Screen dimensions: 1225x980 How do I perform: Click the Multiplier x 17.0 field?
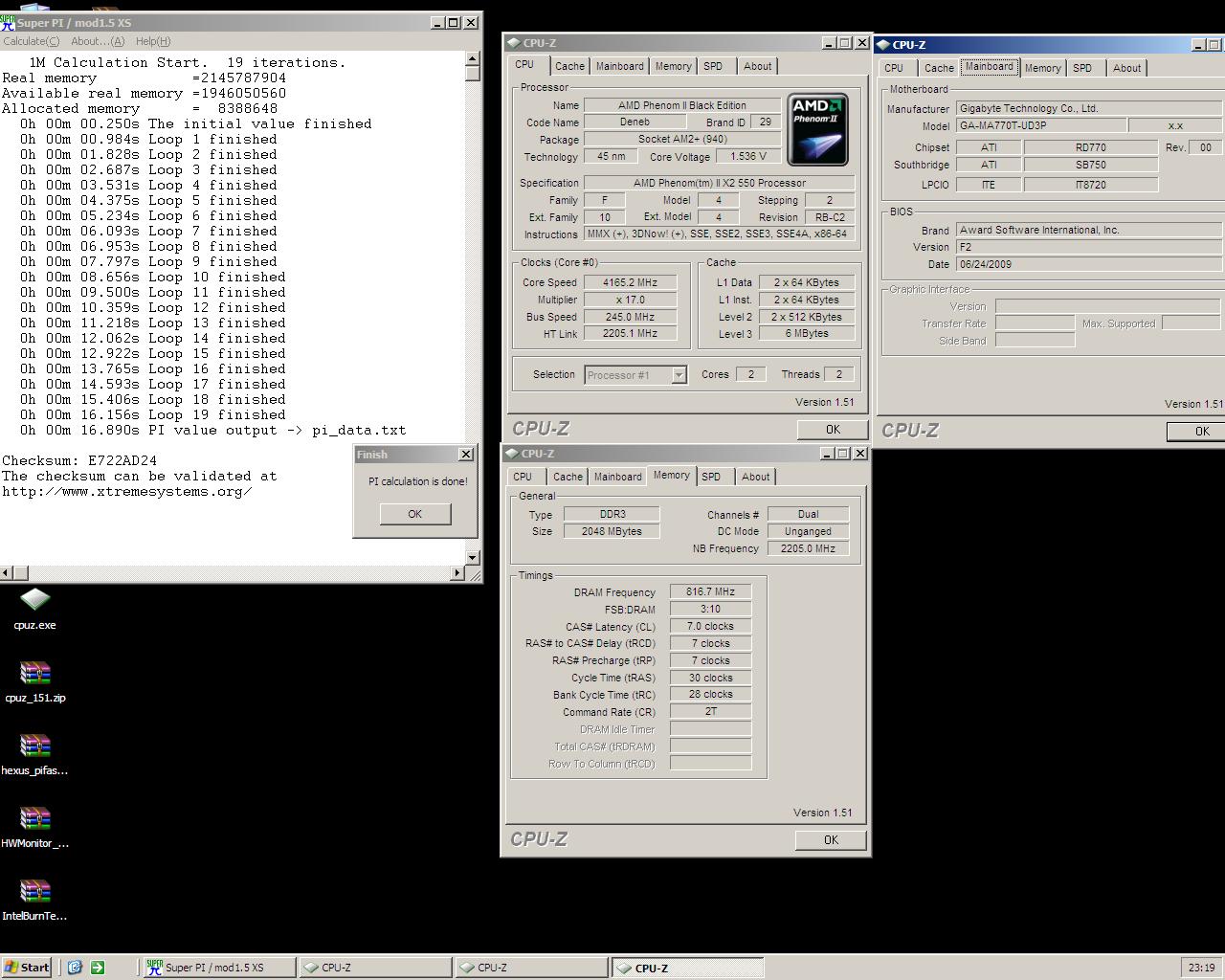coord(631,300)
